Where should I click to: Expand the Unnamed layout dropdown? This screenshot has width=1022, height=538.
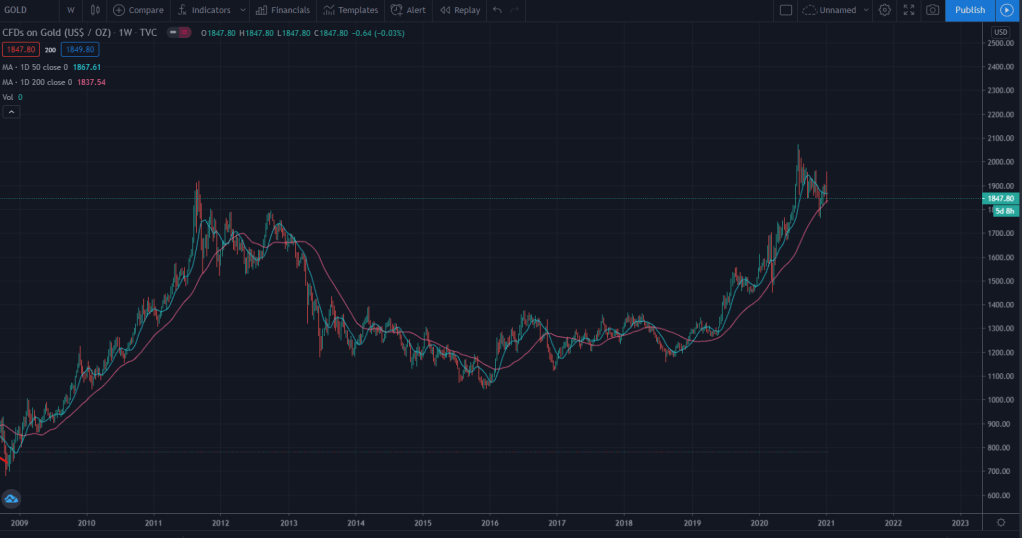[x=865, y=10]
